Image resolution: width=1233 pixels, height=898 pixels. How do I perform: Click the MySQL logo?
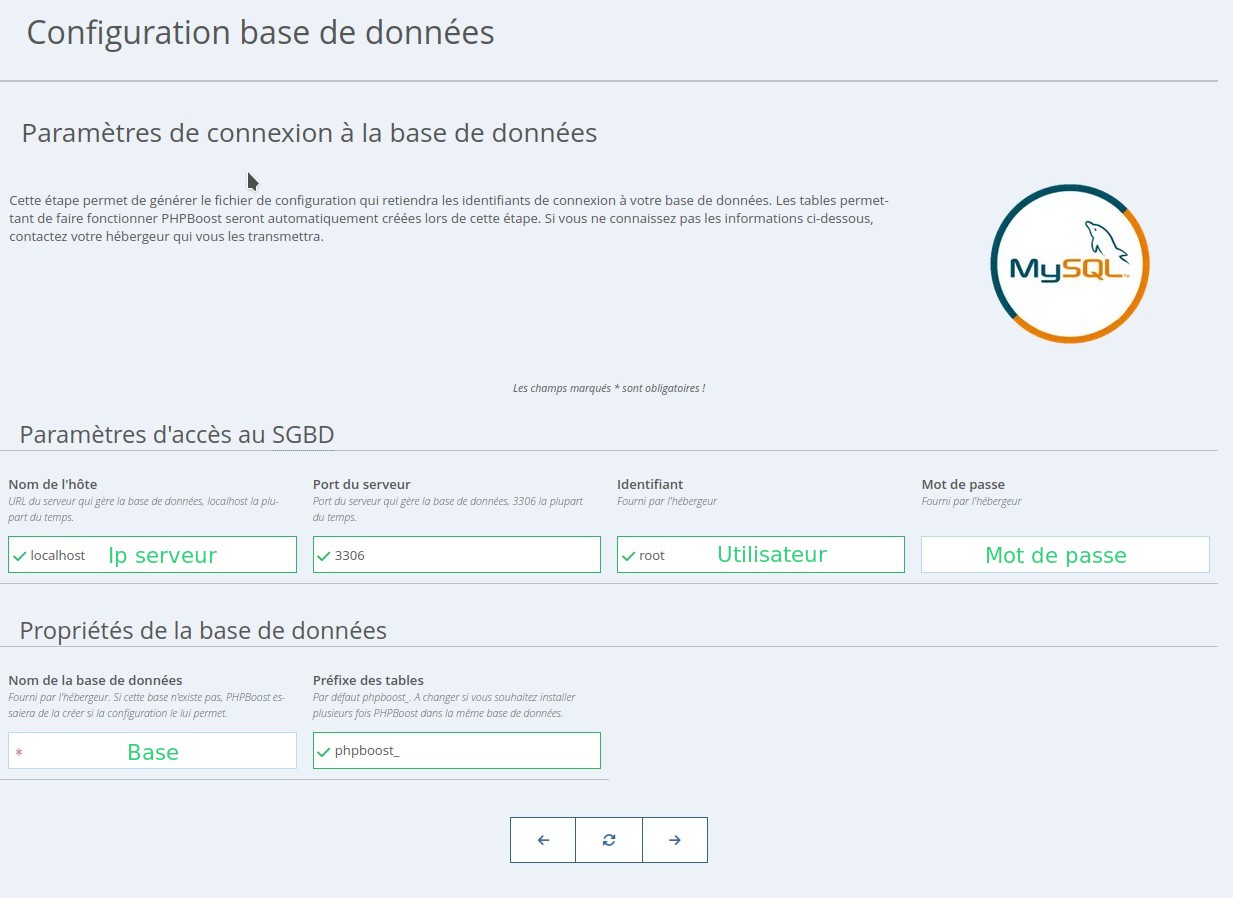click(x=1069, y=263)
